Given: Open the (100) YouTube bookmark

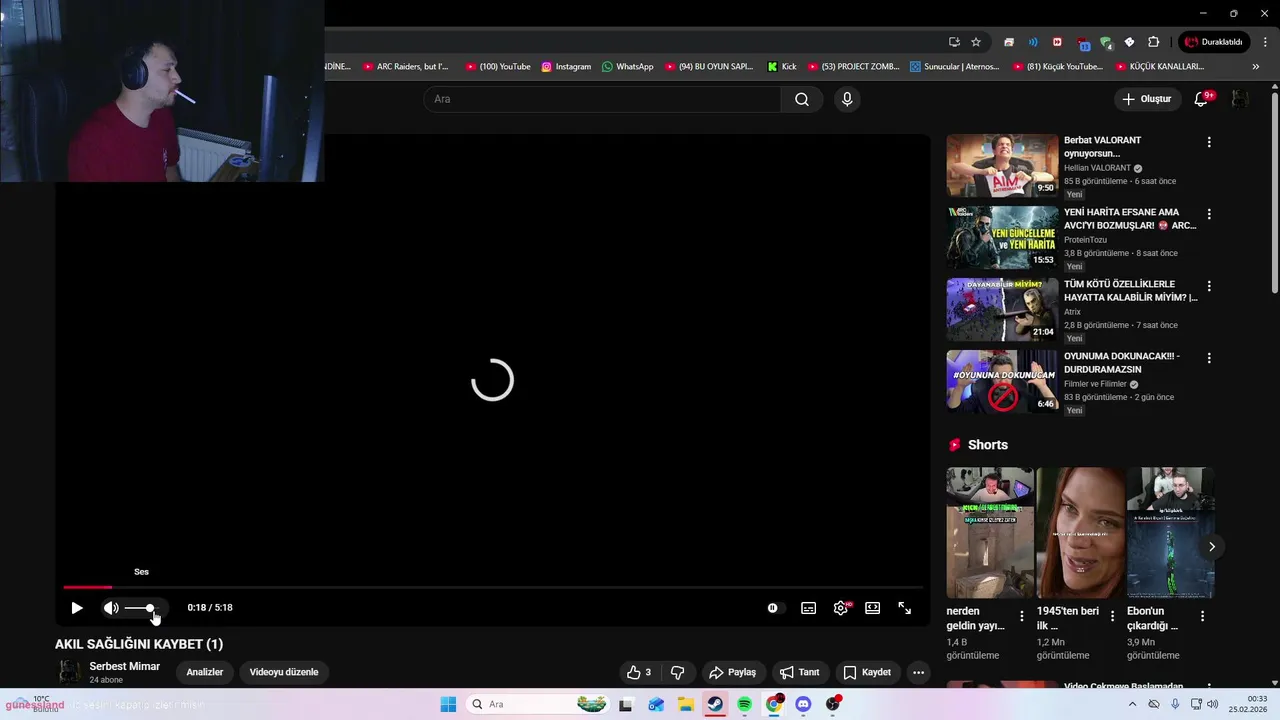Looking at the screenshot, I should [x=498, y=66].
